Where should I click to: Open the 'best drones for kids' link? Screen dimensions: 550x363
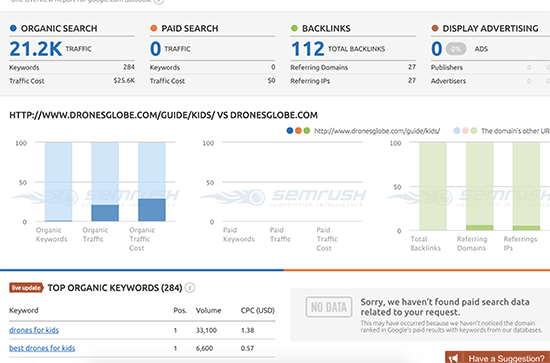(x=42, y=348)
